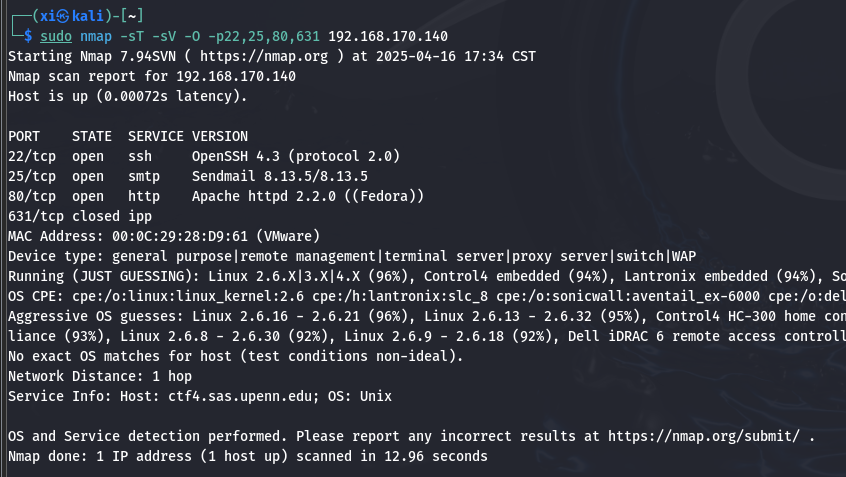Open the https://nmap.org/submit/ link
The height and width of the screenshot is (477, 846).
pyautogui.click(x=704, y=436)
